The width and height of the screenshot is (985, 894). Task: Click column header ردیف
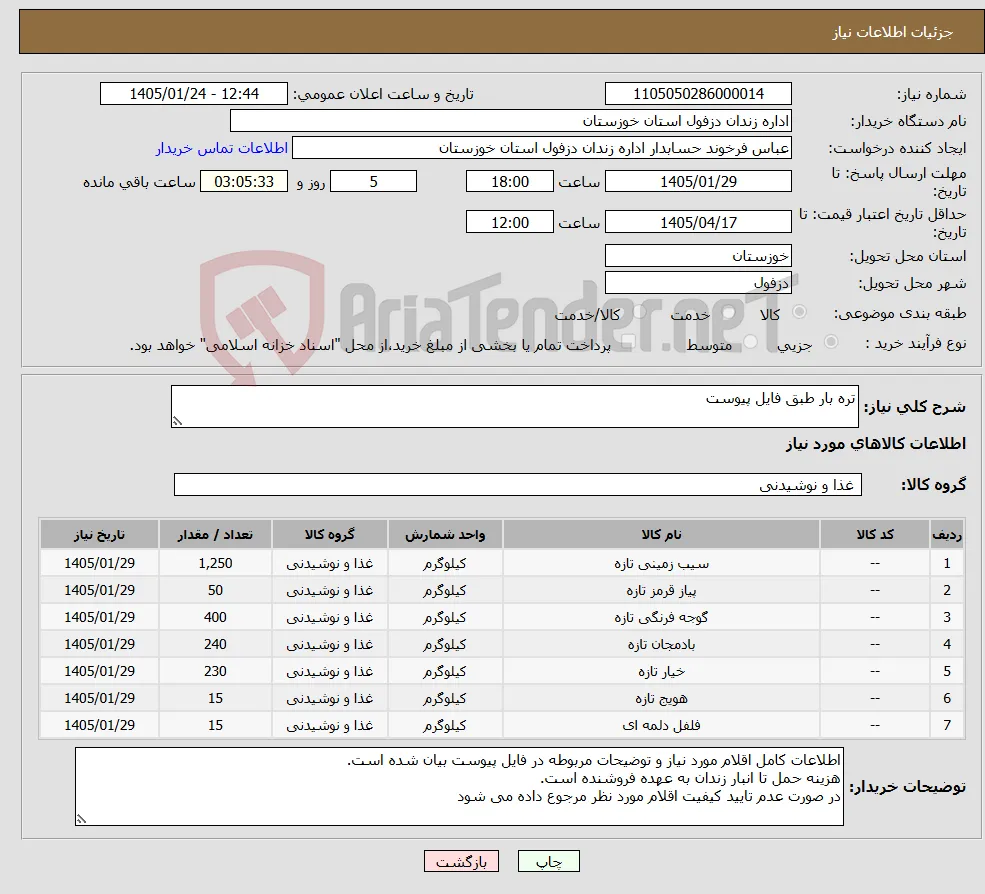(947, 535)
